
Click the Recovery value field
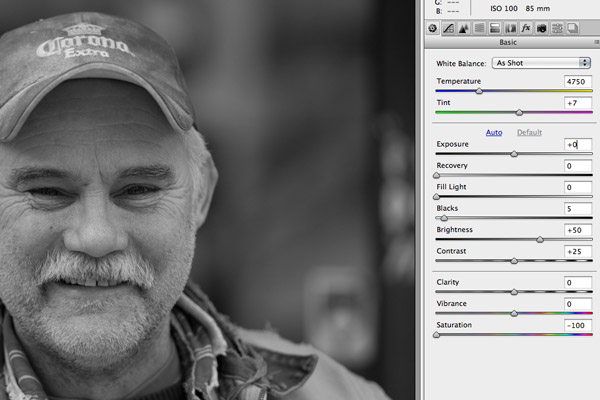578,166
